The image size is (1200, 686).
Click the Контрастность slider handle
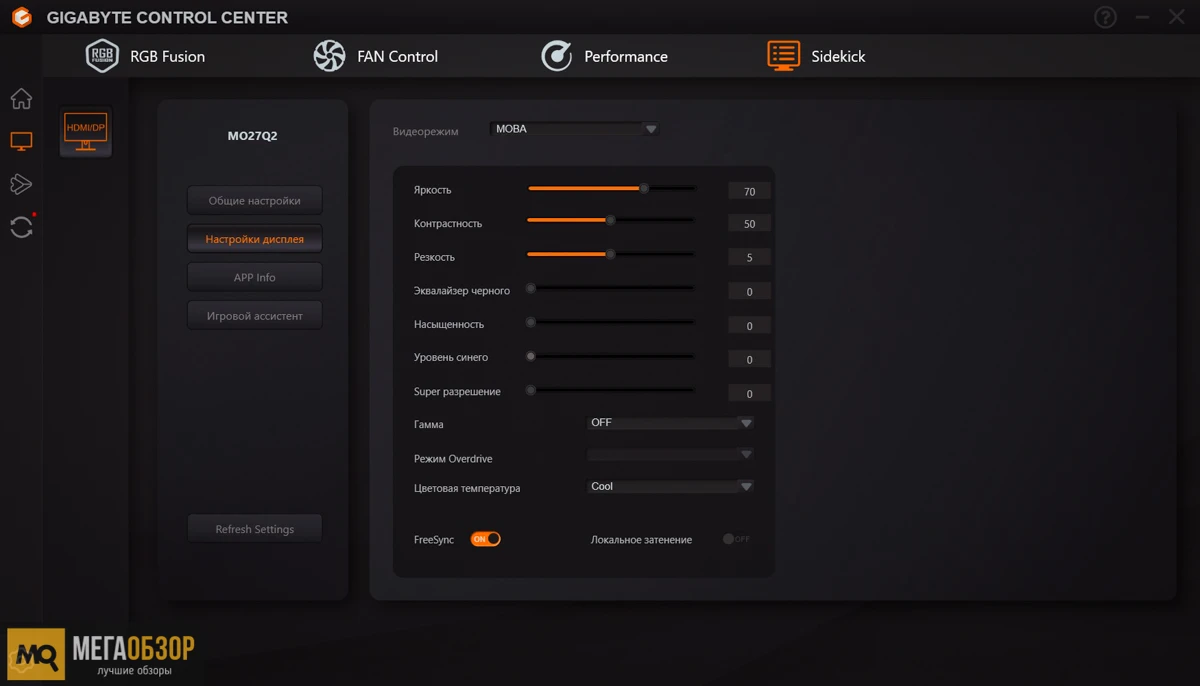click(x=610, y=220)
